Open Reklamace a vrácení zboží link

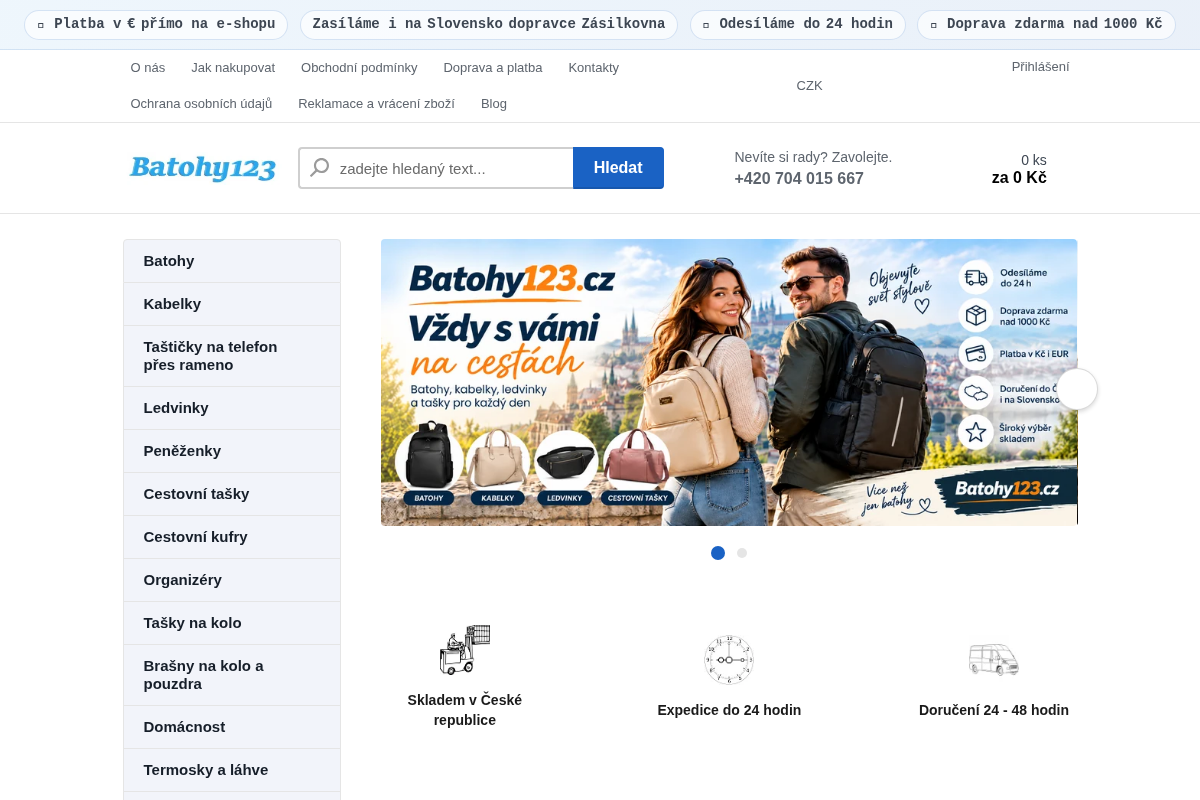tap(376, 104)
